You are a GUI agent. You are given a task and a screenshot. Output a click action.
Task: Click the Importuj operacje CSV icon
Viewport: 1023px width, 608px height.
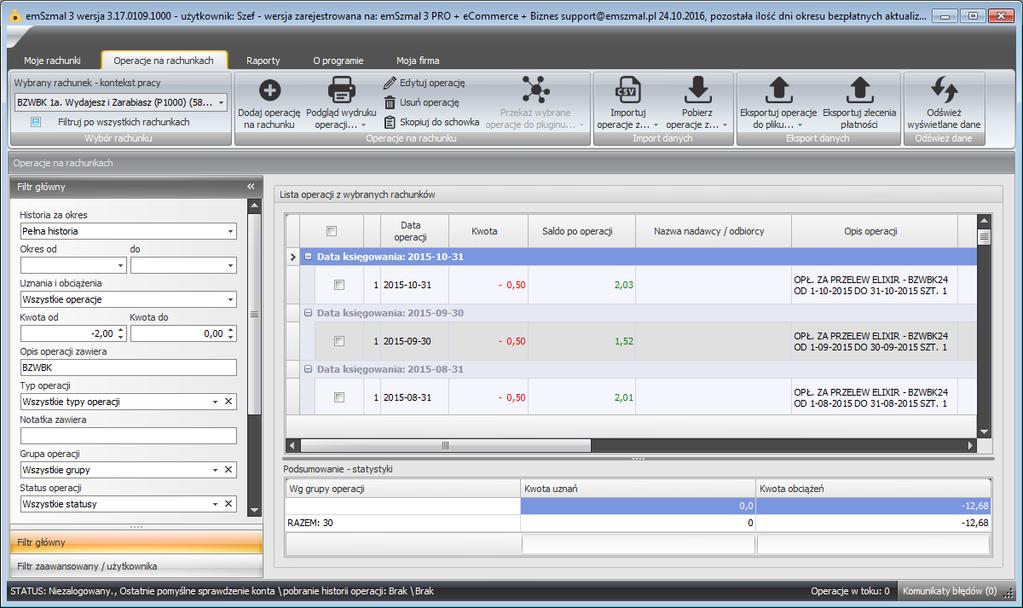[628, 90]
